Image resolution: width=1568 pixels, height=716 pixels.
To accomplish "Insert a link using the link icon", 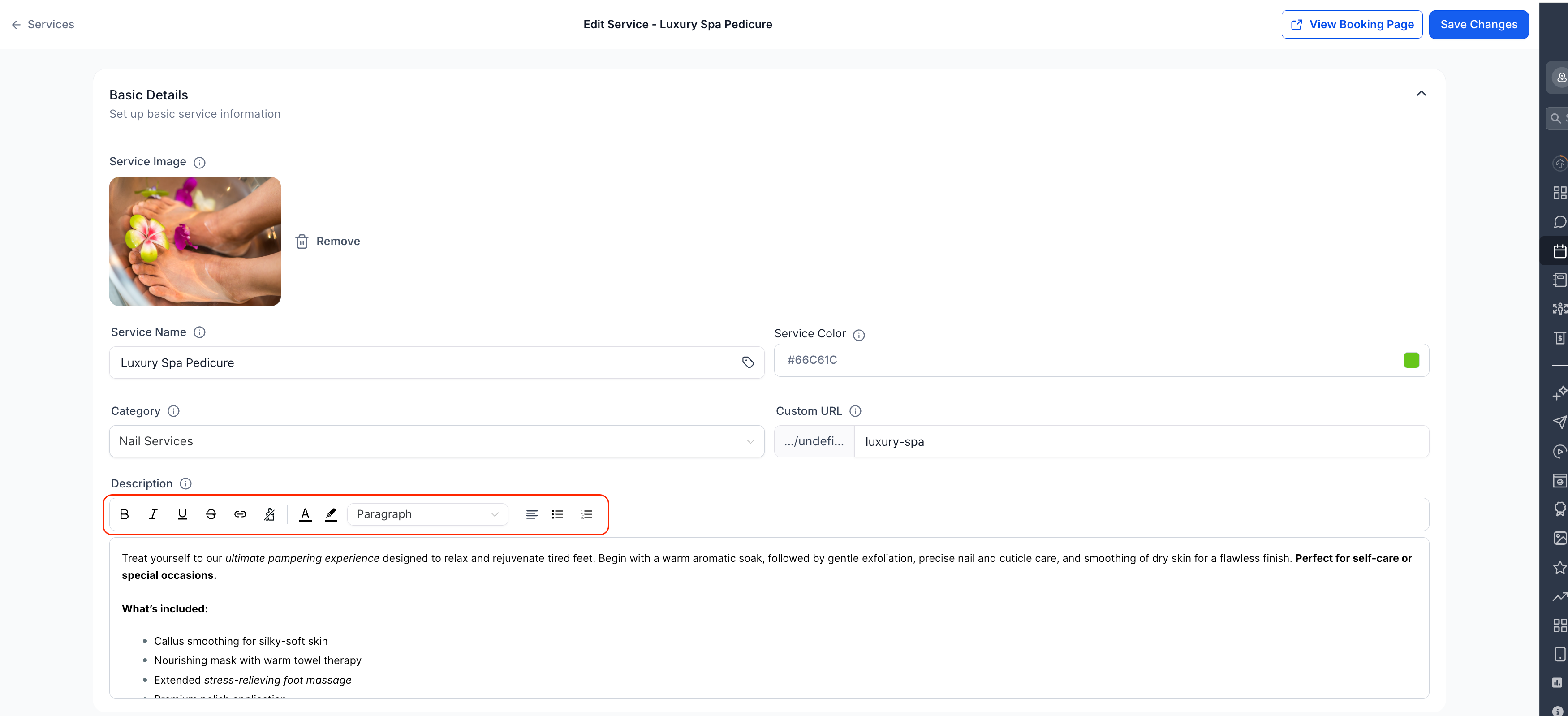I will coord(241,514).
